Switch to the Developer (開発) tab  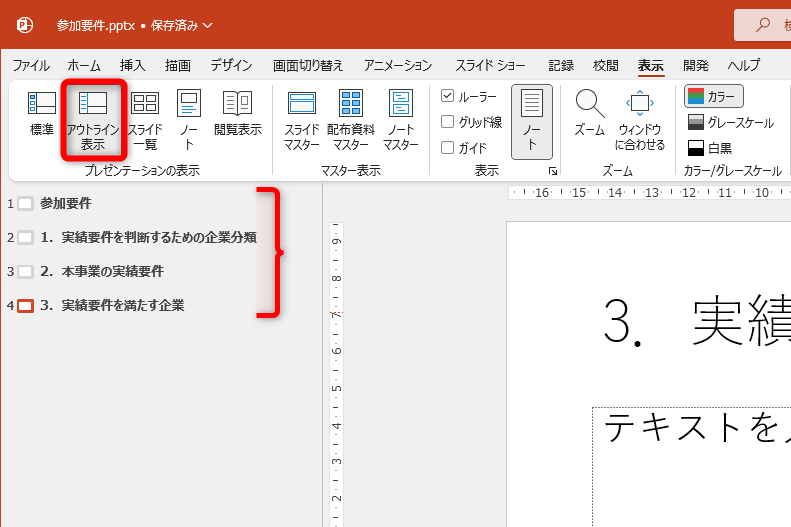coord(696,66)
